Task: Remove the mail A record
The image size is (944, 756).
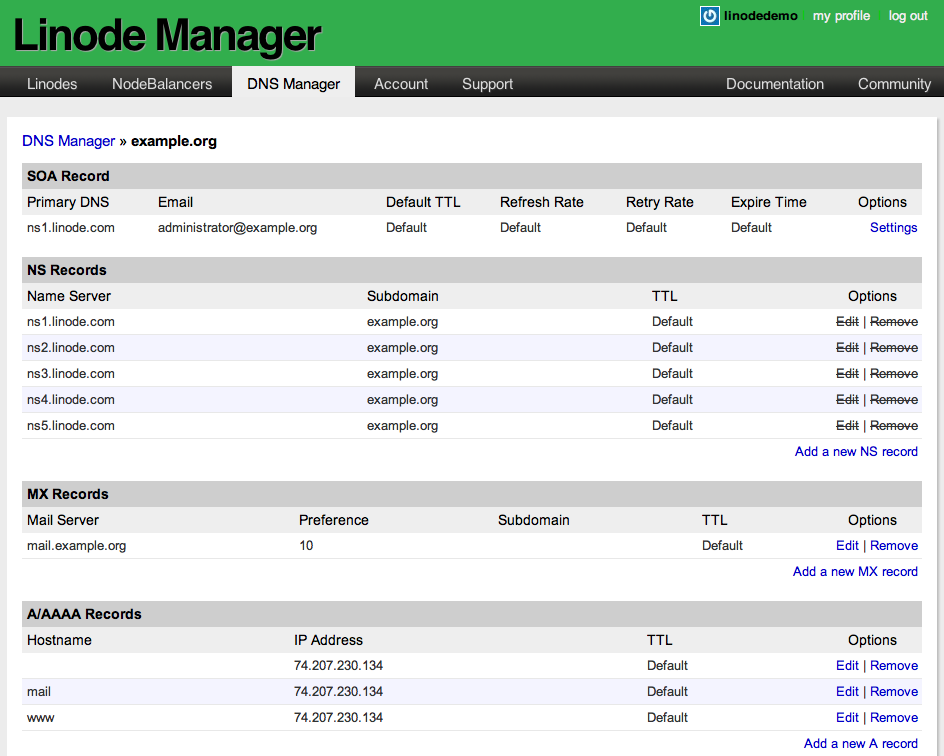Action: (x=894, y=692)
